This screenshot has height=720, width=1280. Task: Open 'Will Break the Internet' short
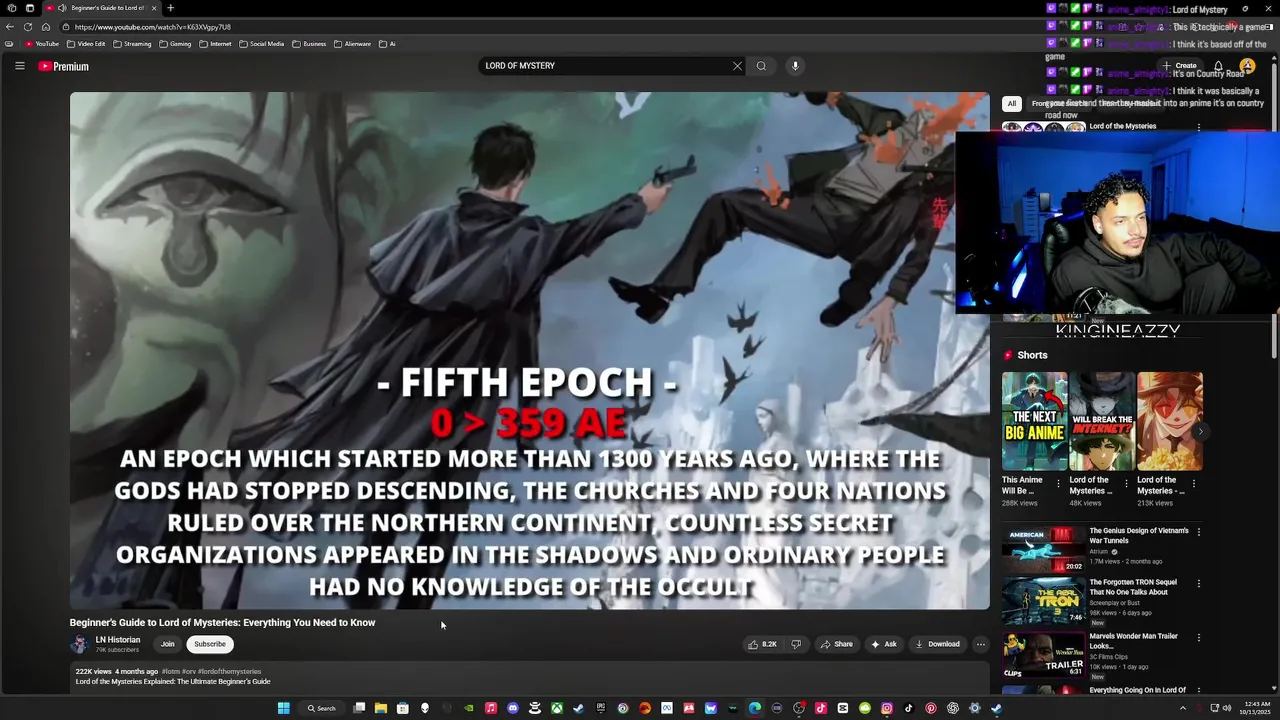point(1102,421)
